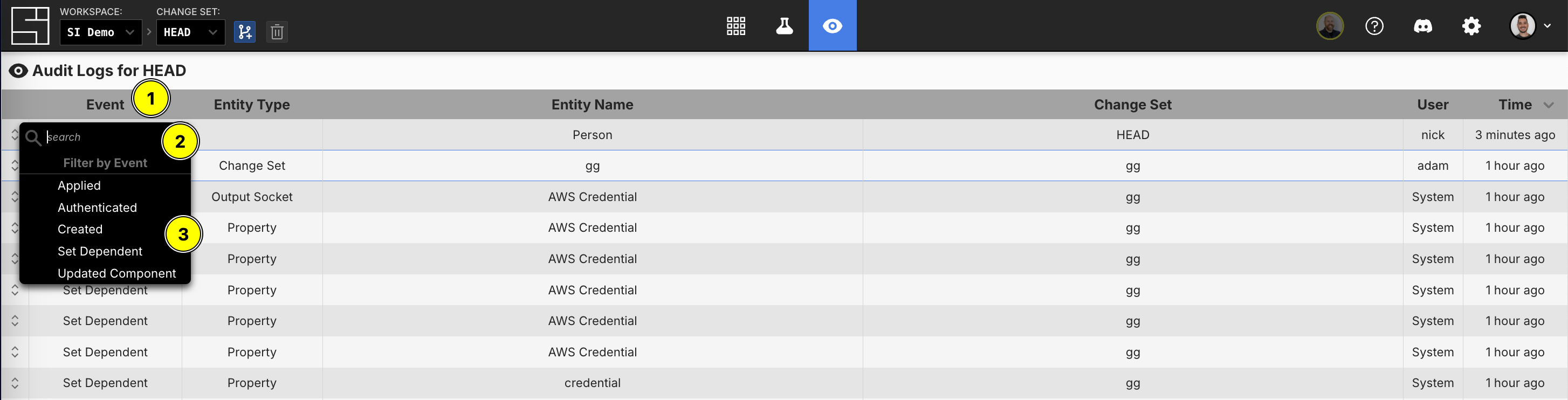
Task: Open the user profile menu chevron
Action: [x=1546, y=25]
